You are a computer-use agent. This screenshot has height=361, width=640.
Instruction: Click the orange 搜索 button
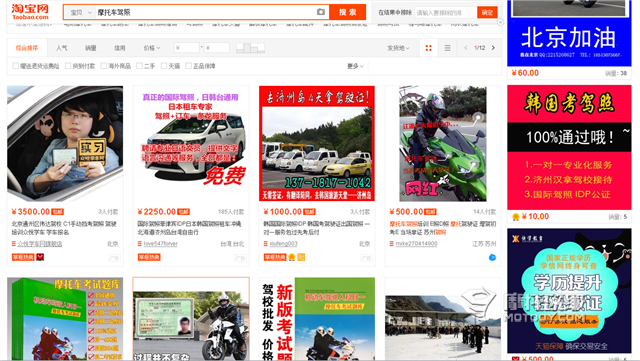click(x=347, y=12)
